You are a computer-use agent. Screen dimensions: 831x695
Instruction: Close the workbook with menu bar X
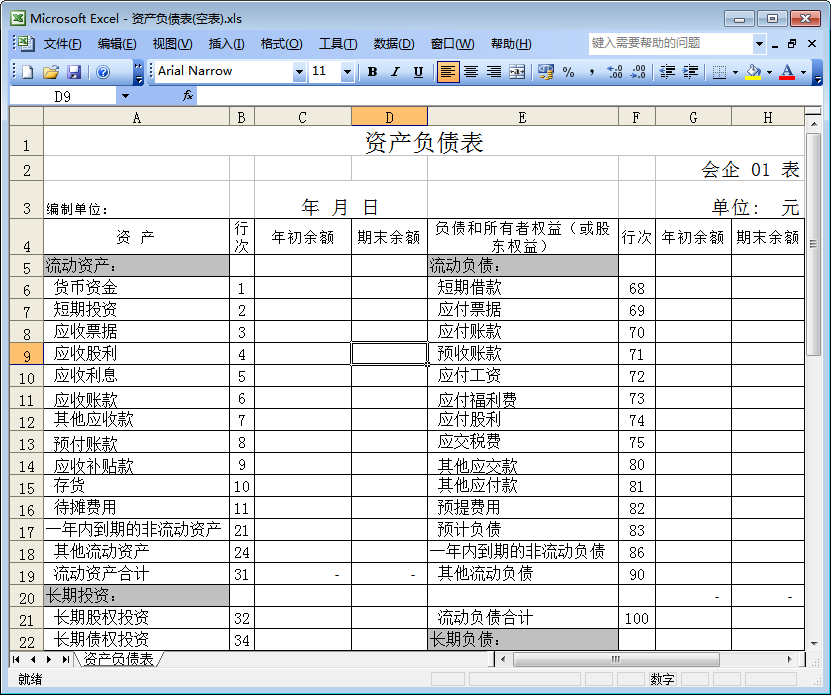point(812,44)
